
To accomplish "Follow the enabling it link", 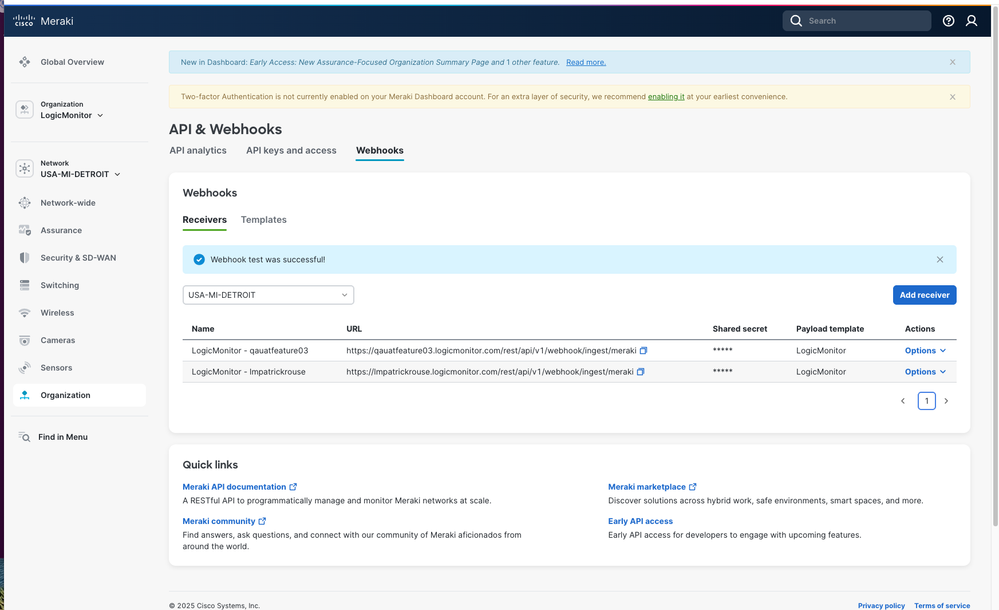I will click(666, 97).
